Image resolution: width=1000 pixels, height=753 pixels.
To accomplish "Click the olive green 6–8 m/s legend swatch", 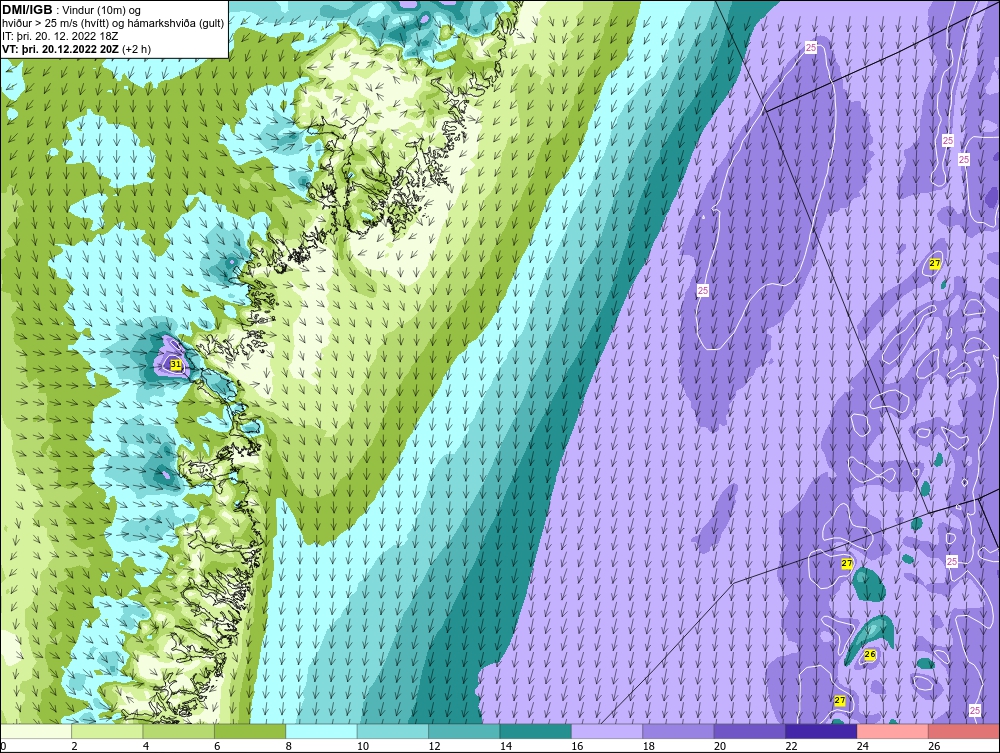I will [250, 731].
